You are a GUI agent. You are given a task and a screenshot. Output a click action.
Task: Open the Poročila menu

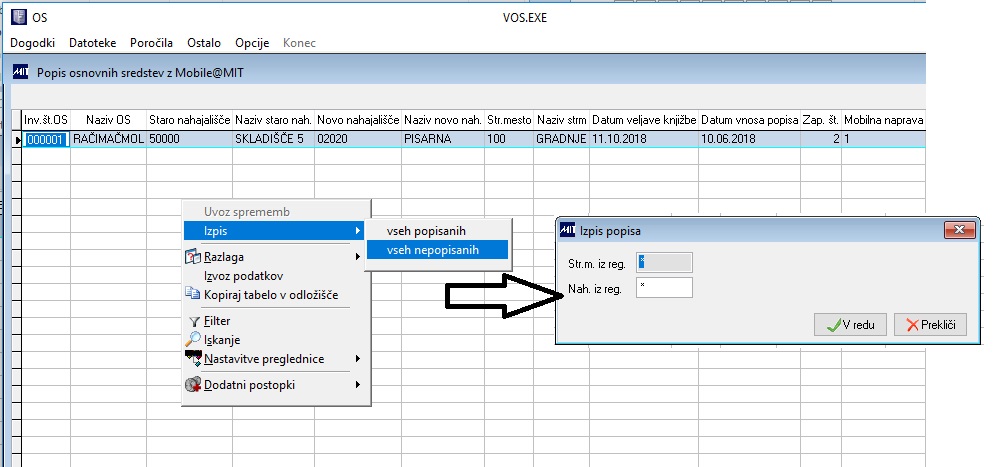click(x=151, y=43)
